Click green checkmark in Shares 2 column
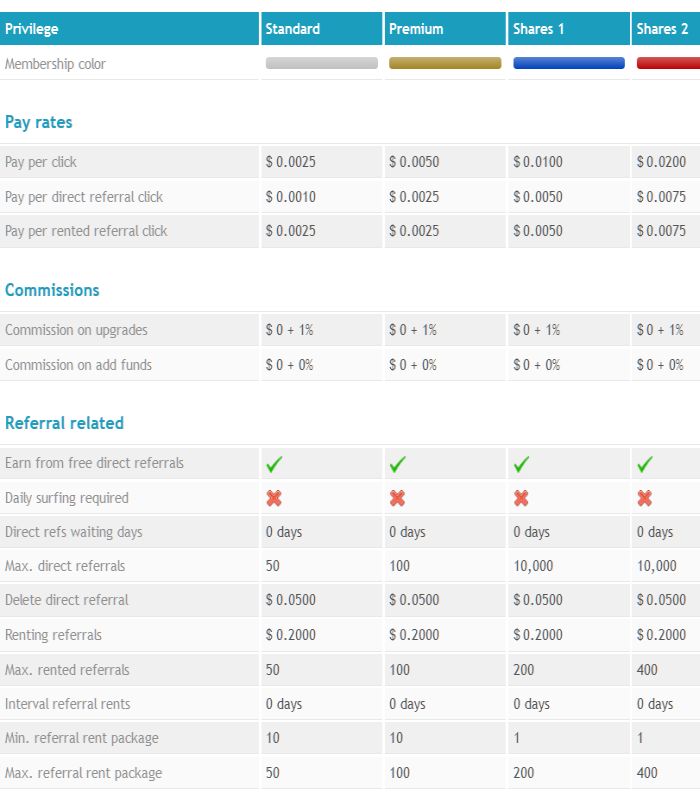 tap(645, 464)
